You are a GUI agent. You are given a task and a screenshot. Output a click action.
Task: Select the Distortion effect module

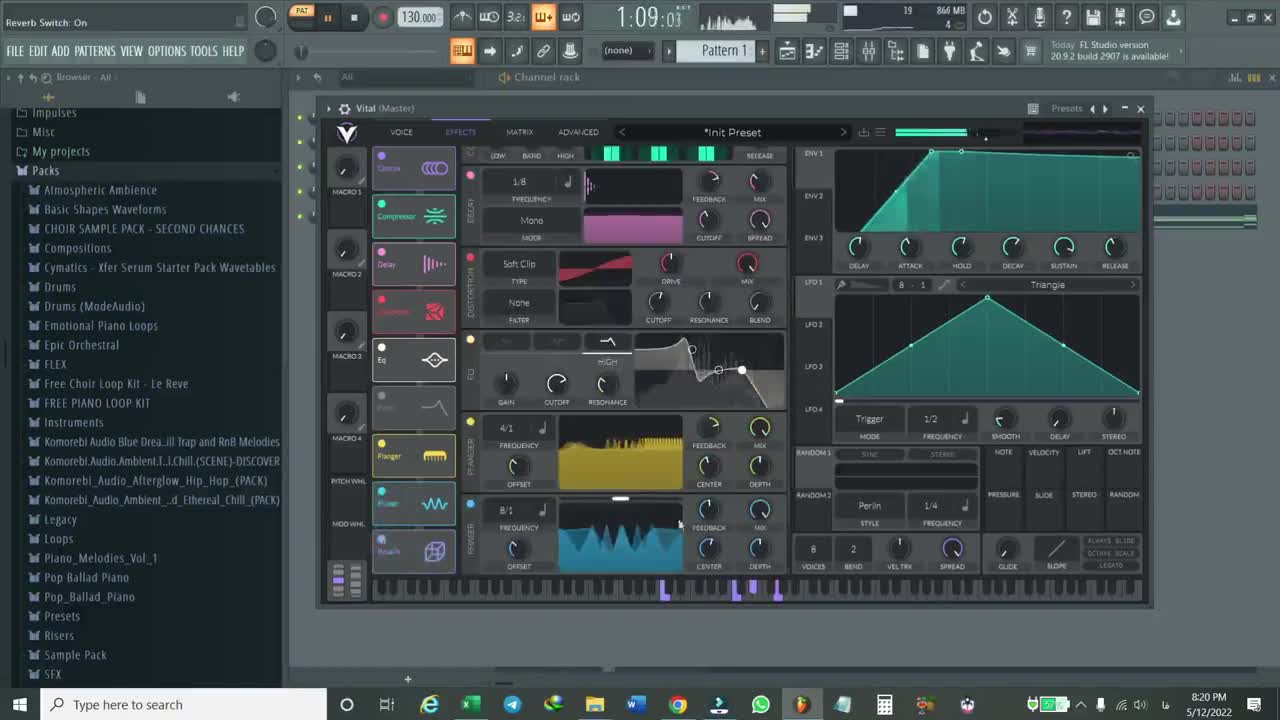pos(414,312)
